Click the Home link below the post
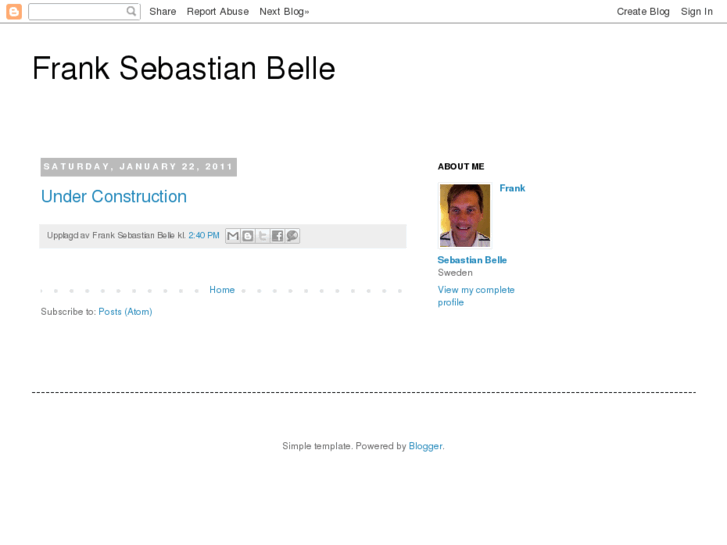Viewport: 727px width, 545px height. click(x=222, y=290)
